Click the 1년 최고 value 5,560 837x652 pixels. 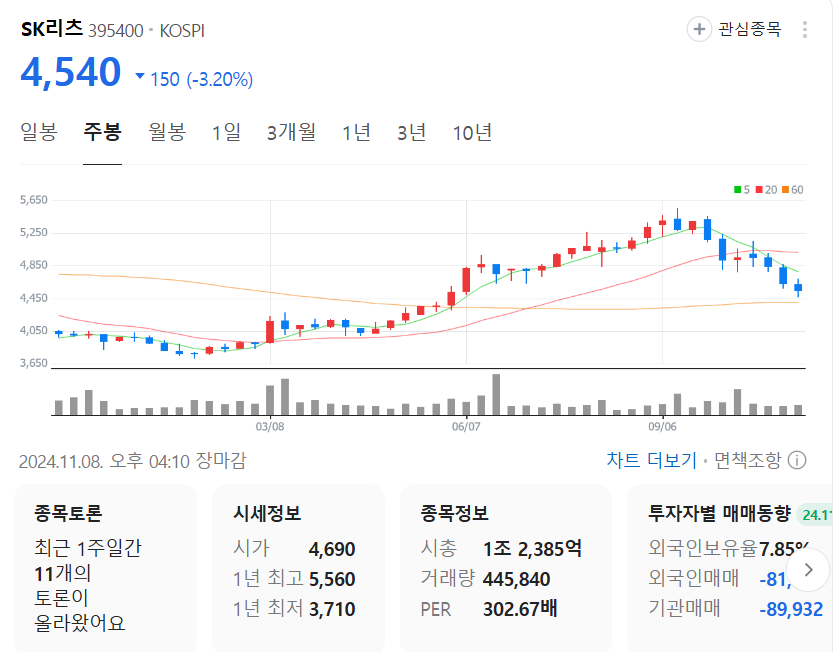(332, 579)
